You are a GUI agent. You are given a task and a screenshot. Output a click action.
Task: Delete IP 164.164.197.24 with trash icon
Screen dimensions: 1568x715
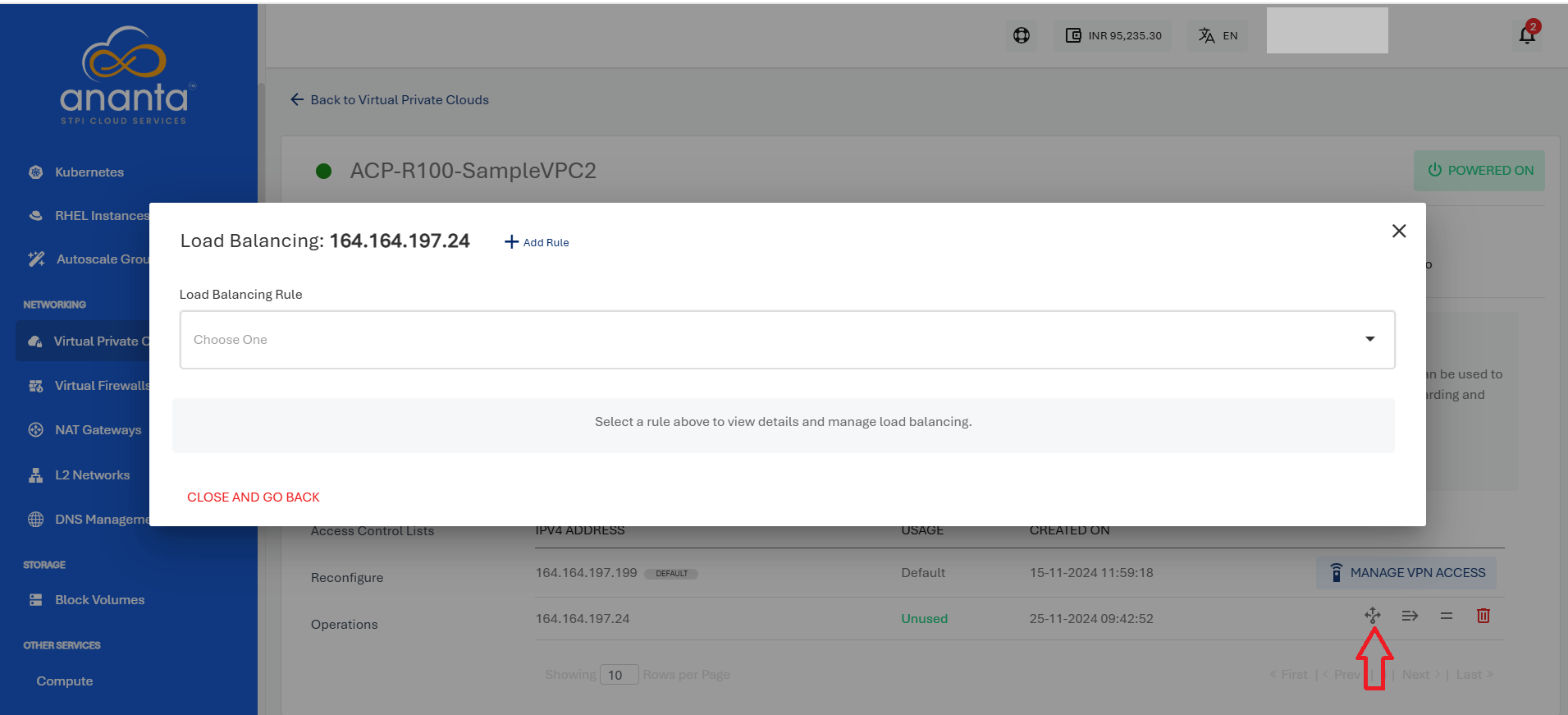tap(1483, 616)
